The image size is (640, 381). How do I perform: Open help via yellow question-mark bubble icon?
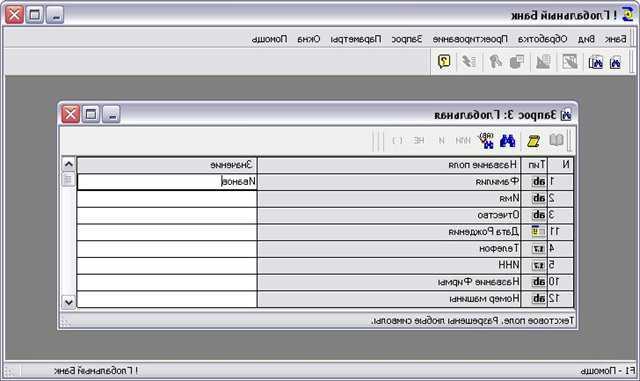coord(444,62)
